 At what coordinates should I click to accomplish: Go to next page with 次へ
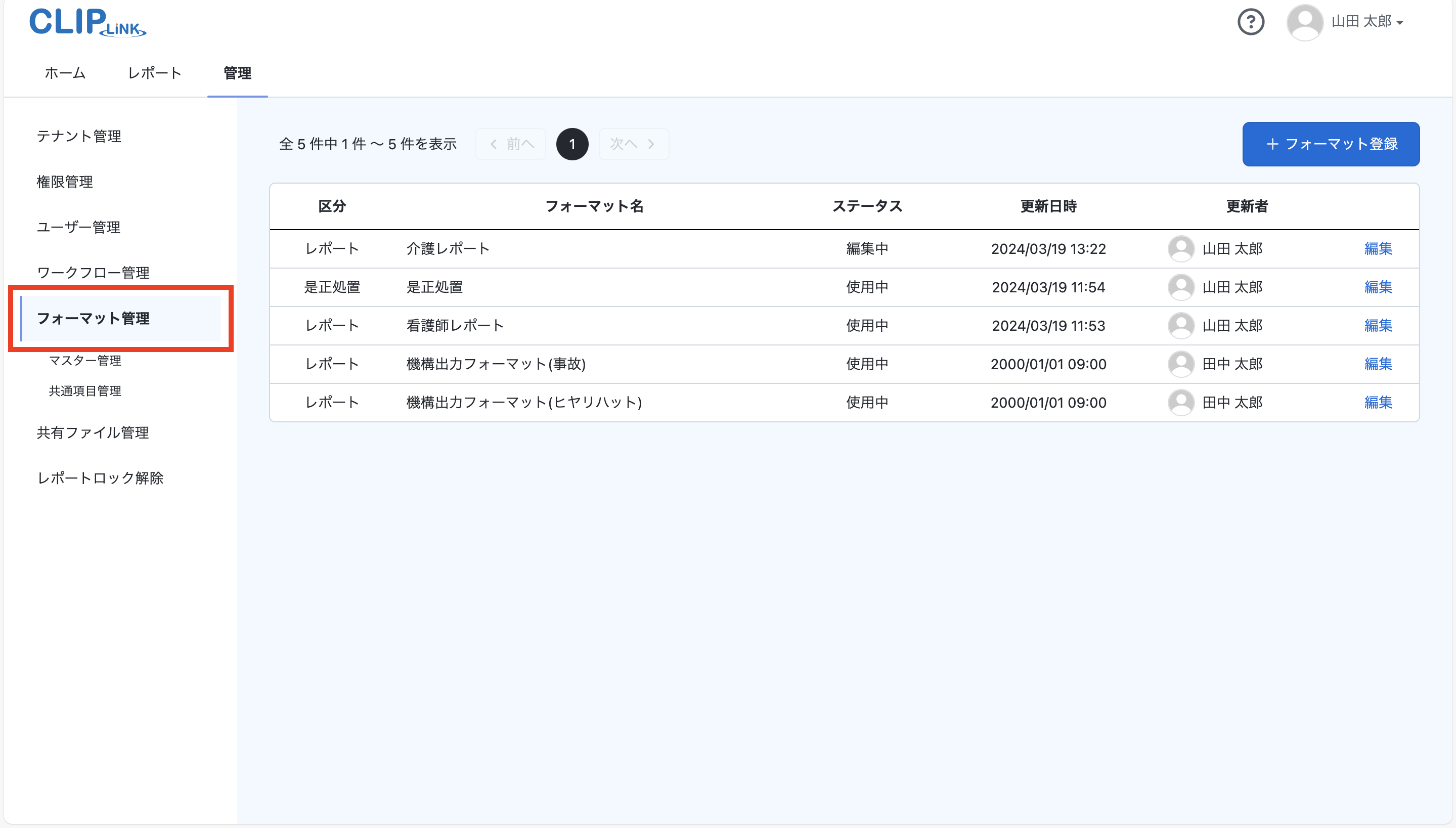[x=633, y=144]
